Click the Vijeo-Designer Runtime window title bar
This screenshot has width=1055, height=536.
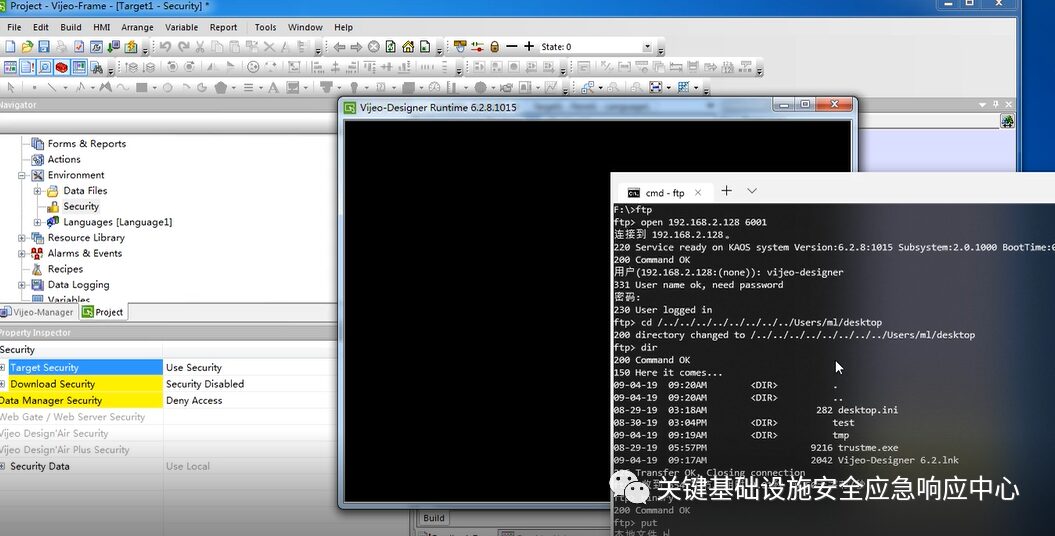pyautogui.click(x=558, y=107)
